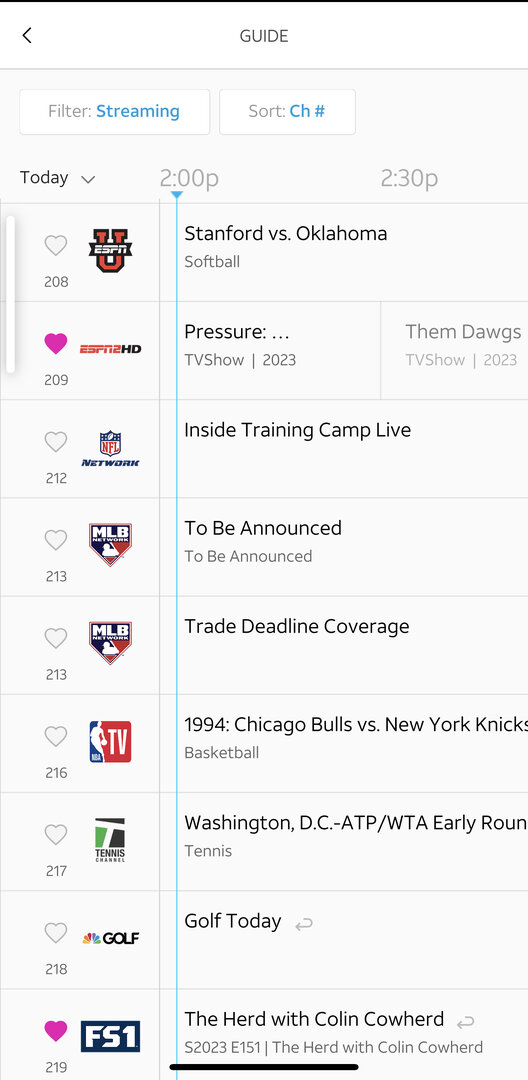Image resolution: width=528 pixels, height=1080 pixels.
Task: Click the vertical scrollbar handle
Action: click(x=10, y=294)
